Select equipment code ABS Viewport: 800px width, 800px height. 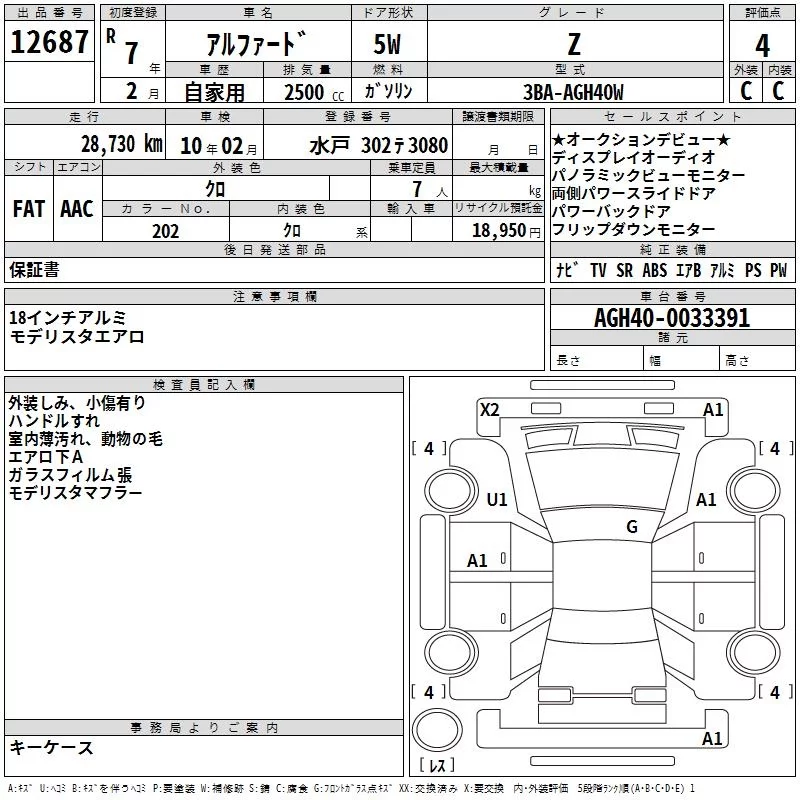pos(655,270)
